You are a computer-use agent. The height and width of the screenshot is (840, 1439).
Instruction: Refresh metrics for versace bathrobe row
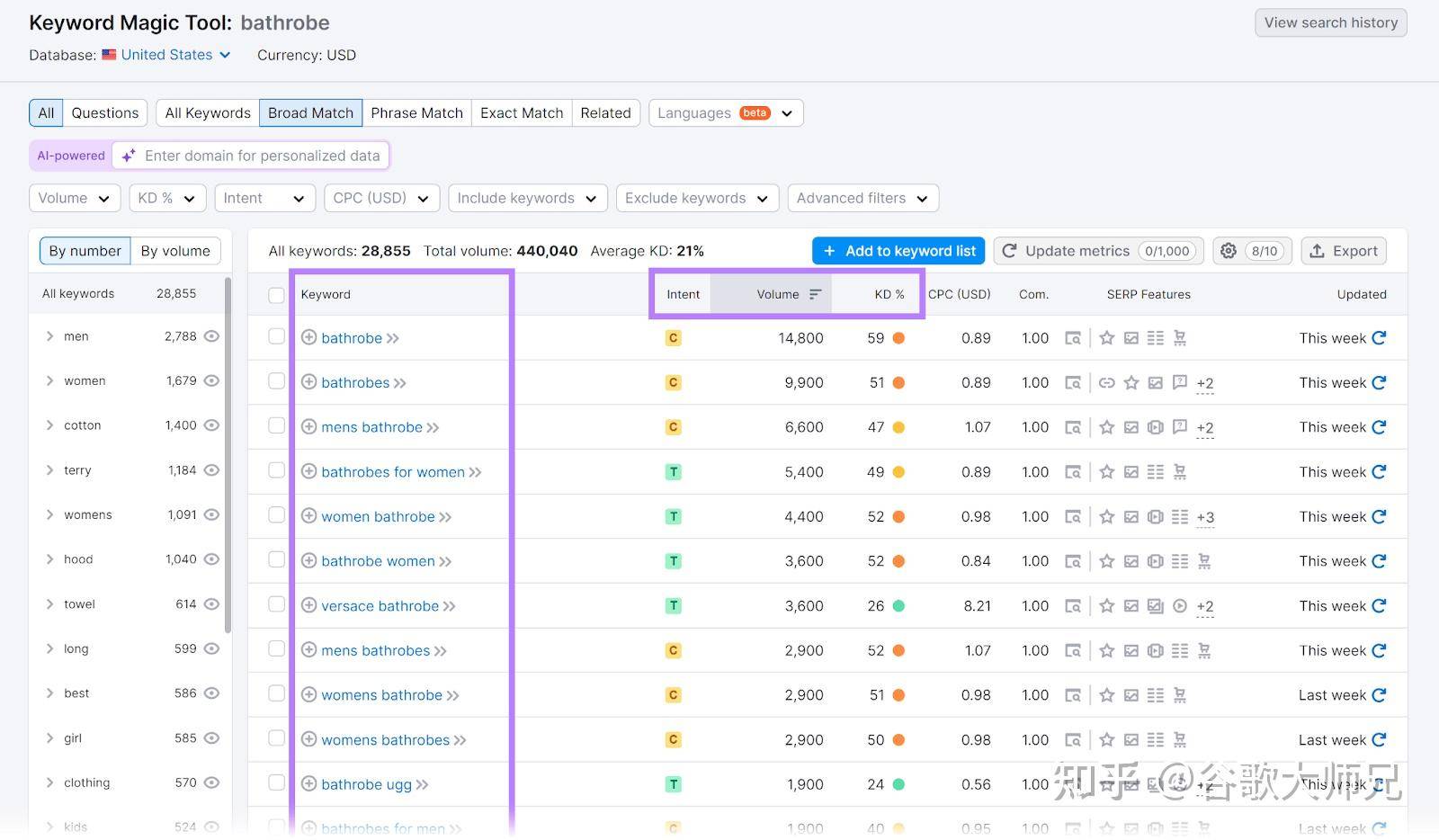pyautogui.click(x=1379, y=605)
